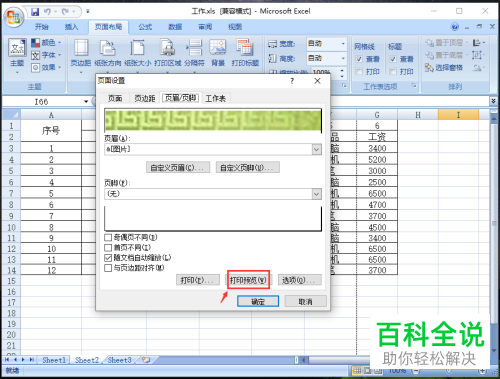Image resolution: width=500 pixels, height=379 pixels.
Task: Open the Data (数据) ribbon tab
Action: tap(175, 27)
